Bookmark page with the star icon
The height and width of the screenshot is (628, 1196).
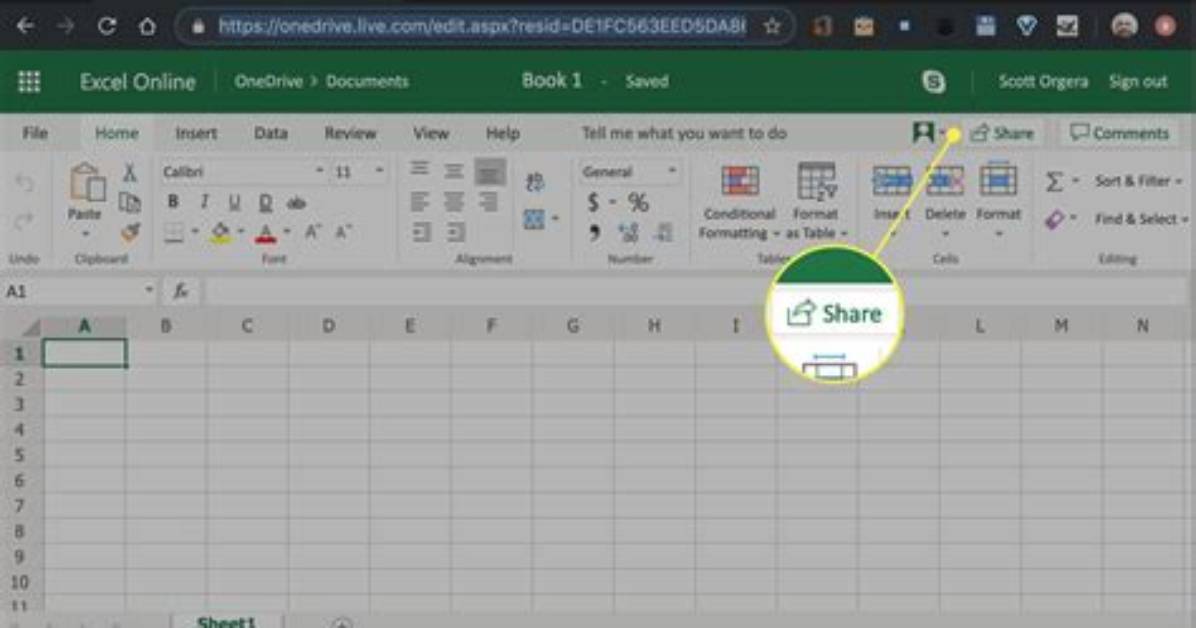coord(772,27)
